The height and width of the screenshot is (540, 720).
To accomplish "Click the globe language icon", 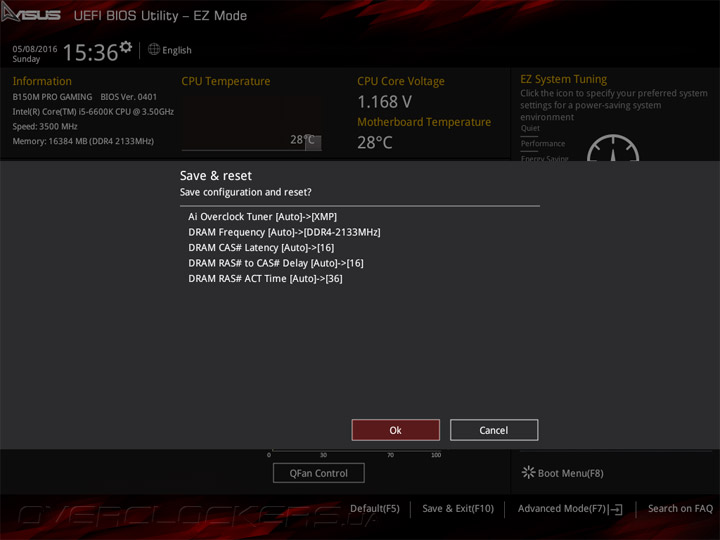I will (154, 49).
